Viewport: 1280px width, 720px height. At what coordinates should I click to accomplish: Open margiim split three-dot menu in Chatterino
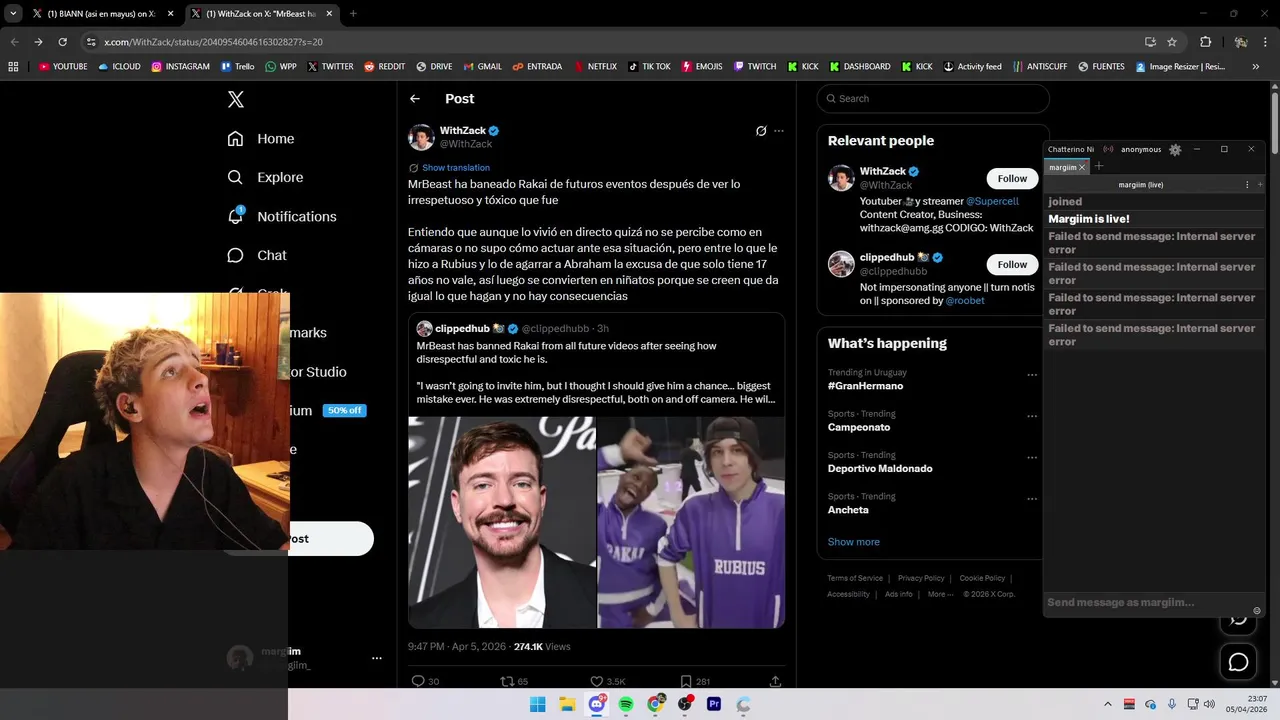click(x=1247, y=185)
